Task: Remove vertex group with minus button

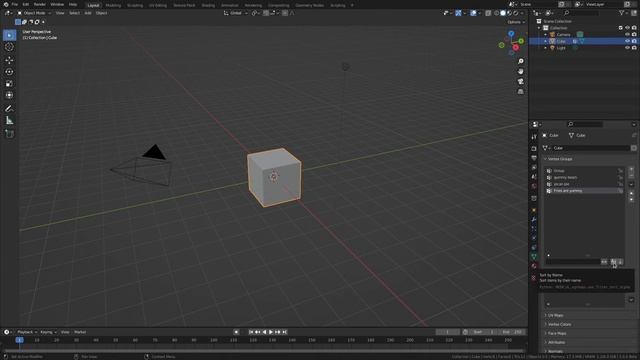Action: point(631,176)
